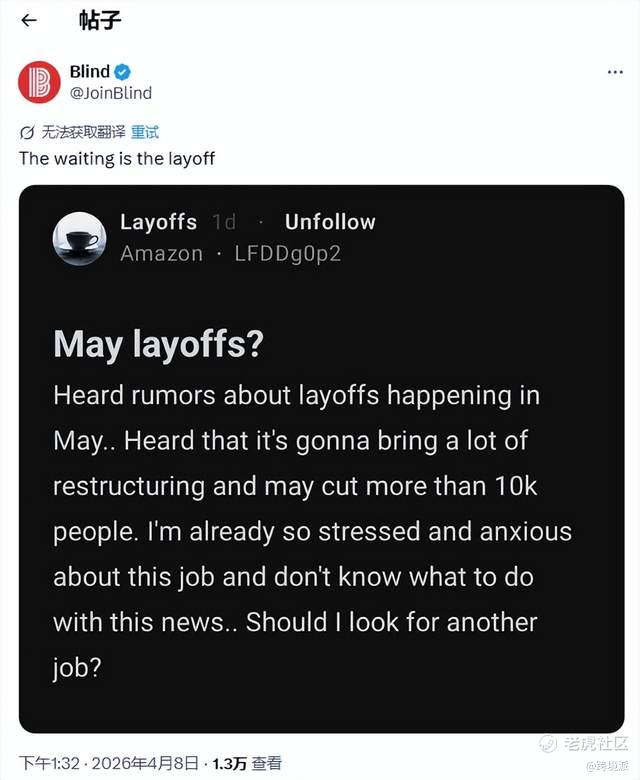Click the 帖子 page header
Viewport: 640px width, 780px height.
(100, 20)
